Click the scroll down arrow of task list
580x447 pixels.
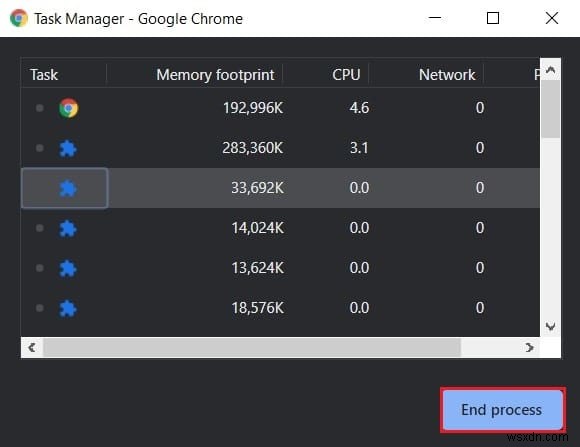point(550,326)
